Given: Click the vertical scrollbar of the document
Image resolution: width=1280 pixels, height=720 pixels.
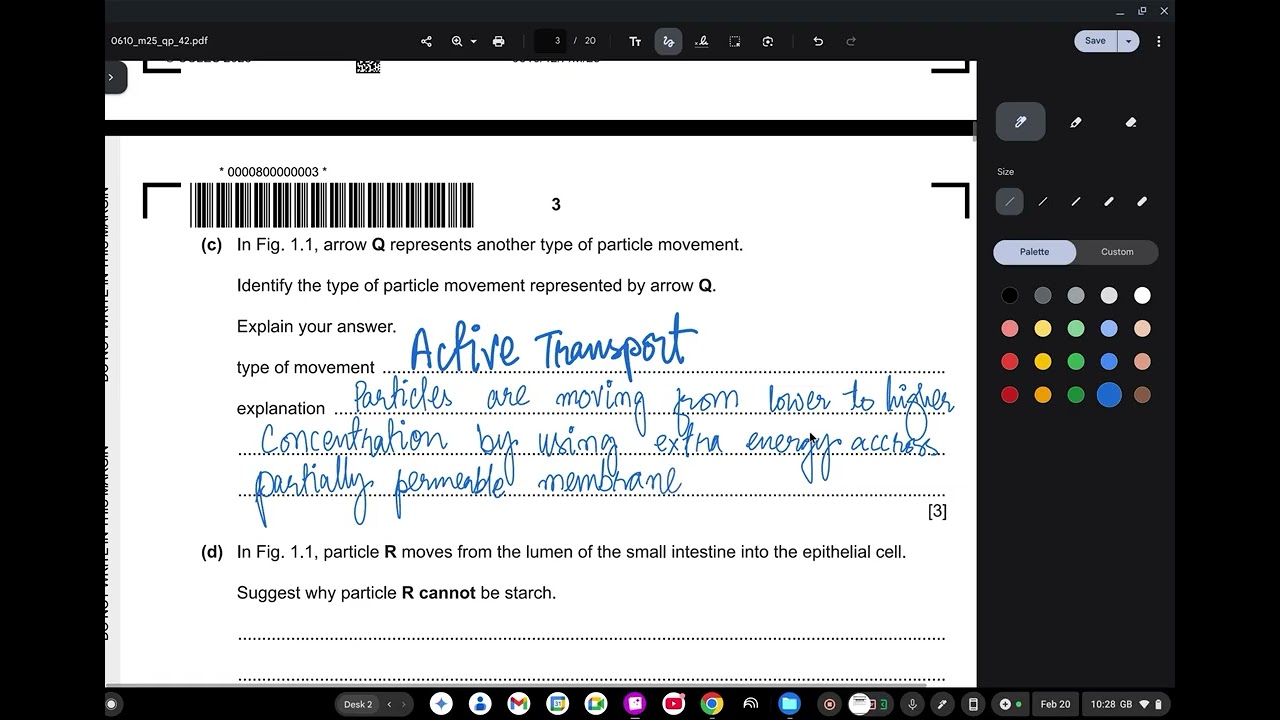Looking at the screenshot, I should pos(974,130).
